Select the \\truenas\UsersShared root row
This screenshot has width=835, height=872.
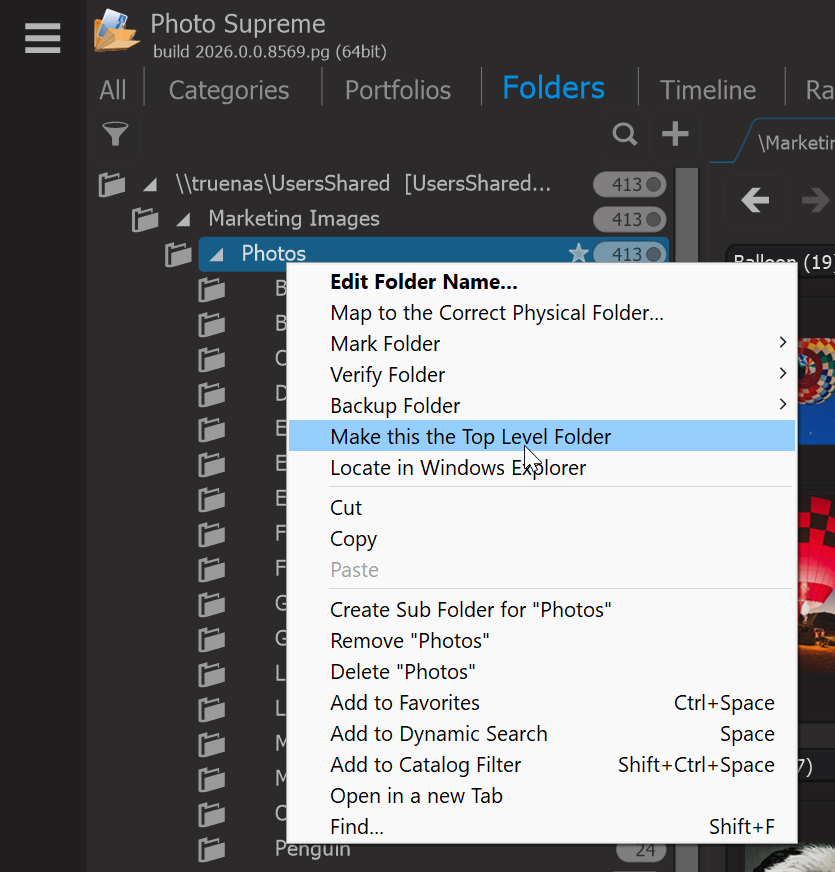363,184
